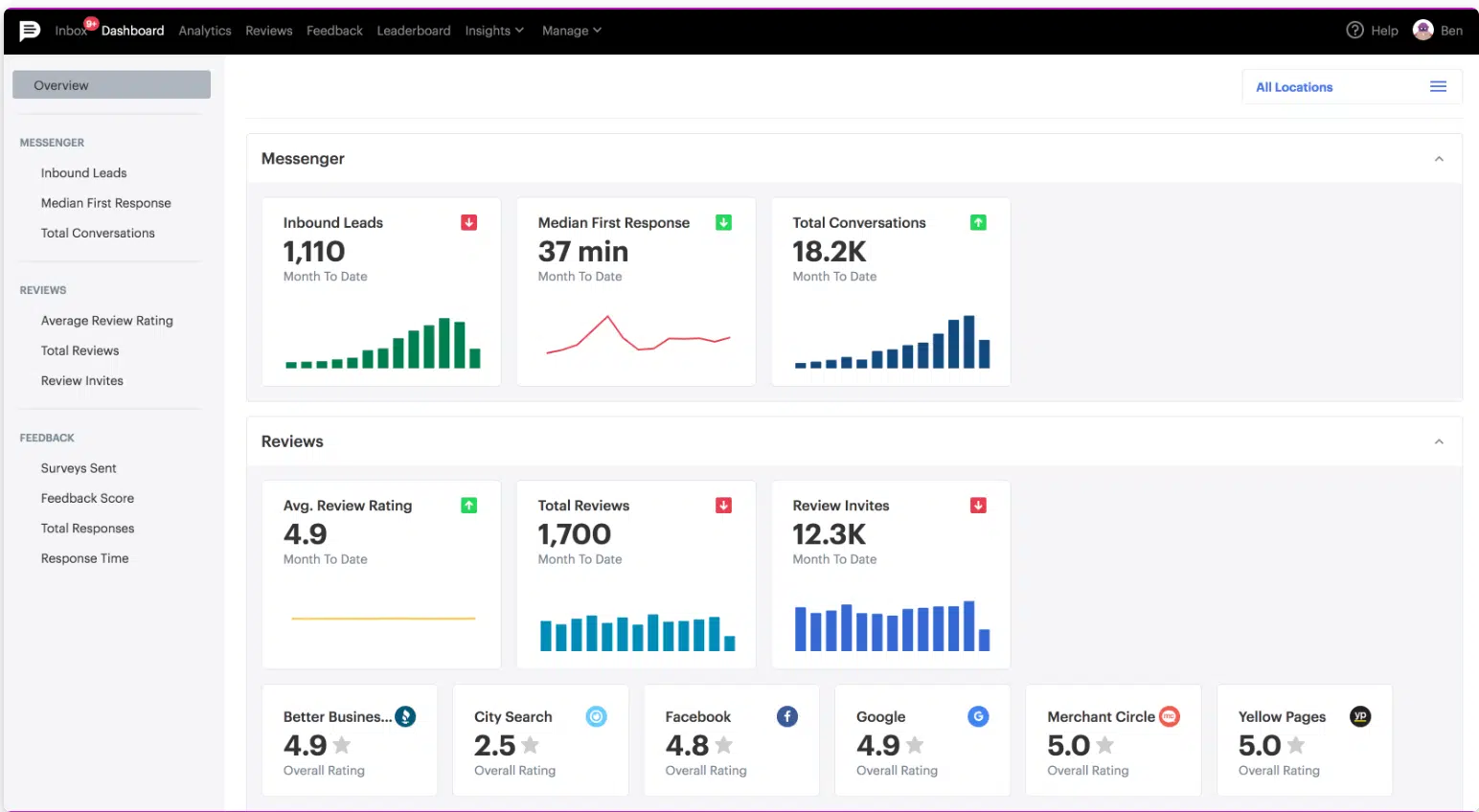Click the red down-trend indicator on Review Invites
1479x812 pixels.
[978, 505]
